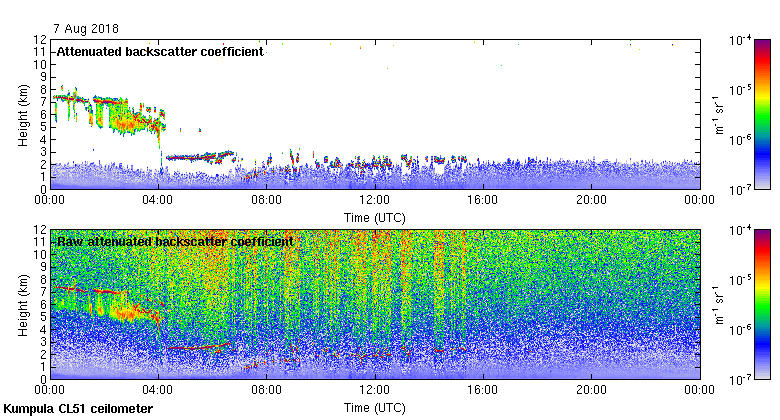Viewport: 780px width, 420px height.
Task: Click the 10-7 tick on upper colorbar
Action: (740, 190)
